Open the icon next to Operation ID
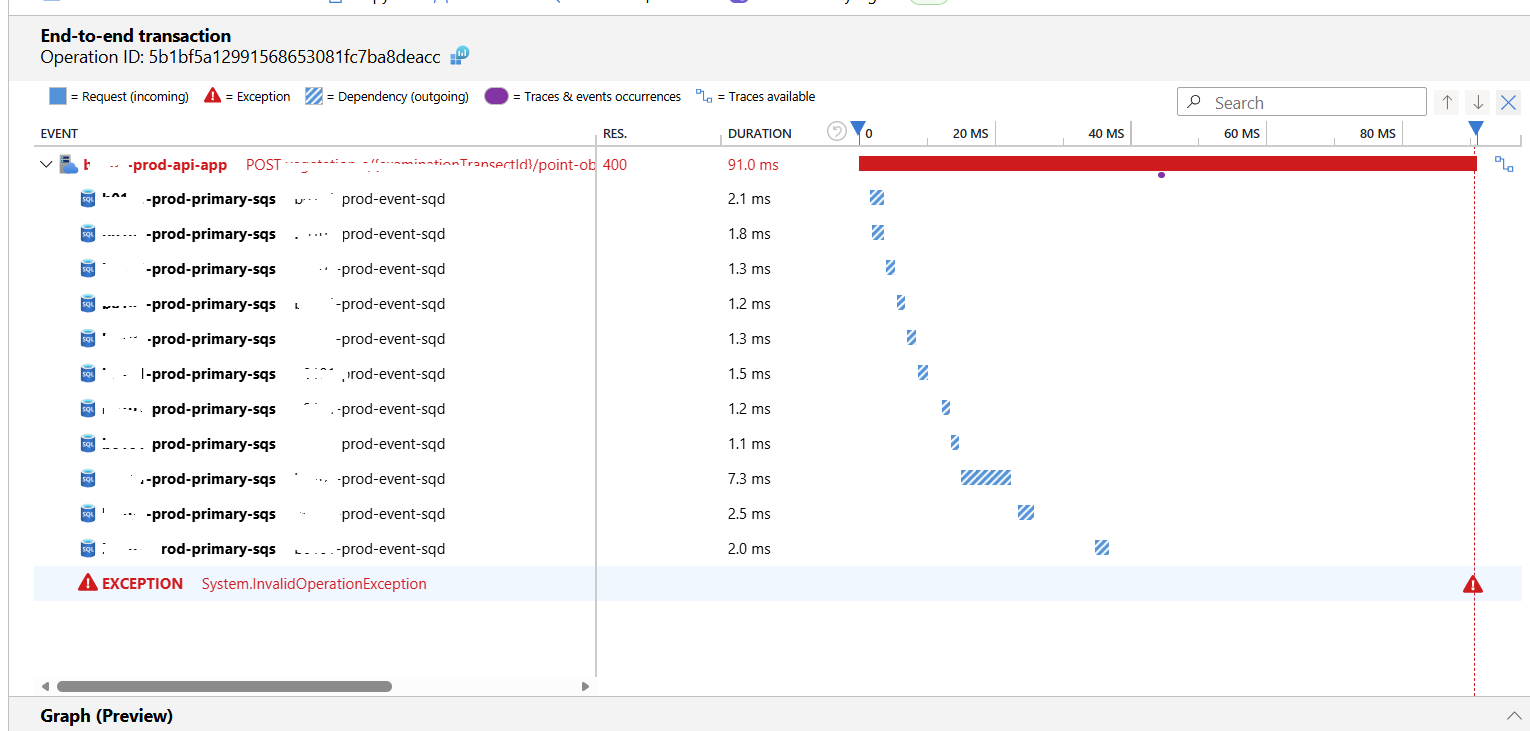The image size is (1530, 731). [x=460, y=56]
